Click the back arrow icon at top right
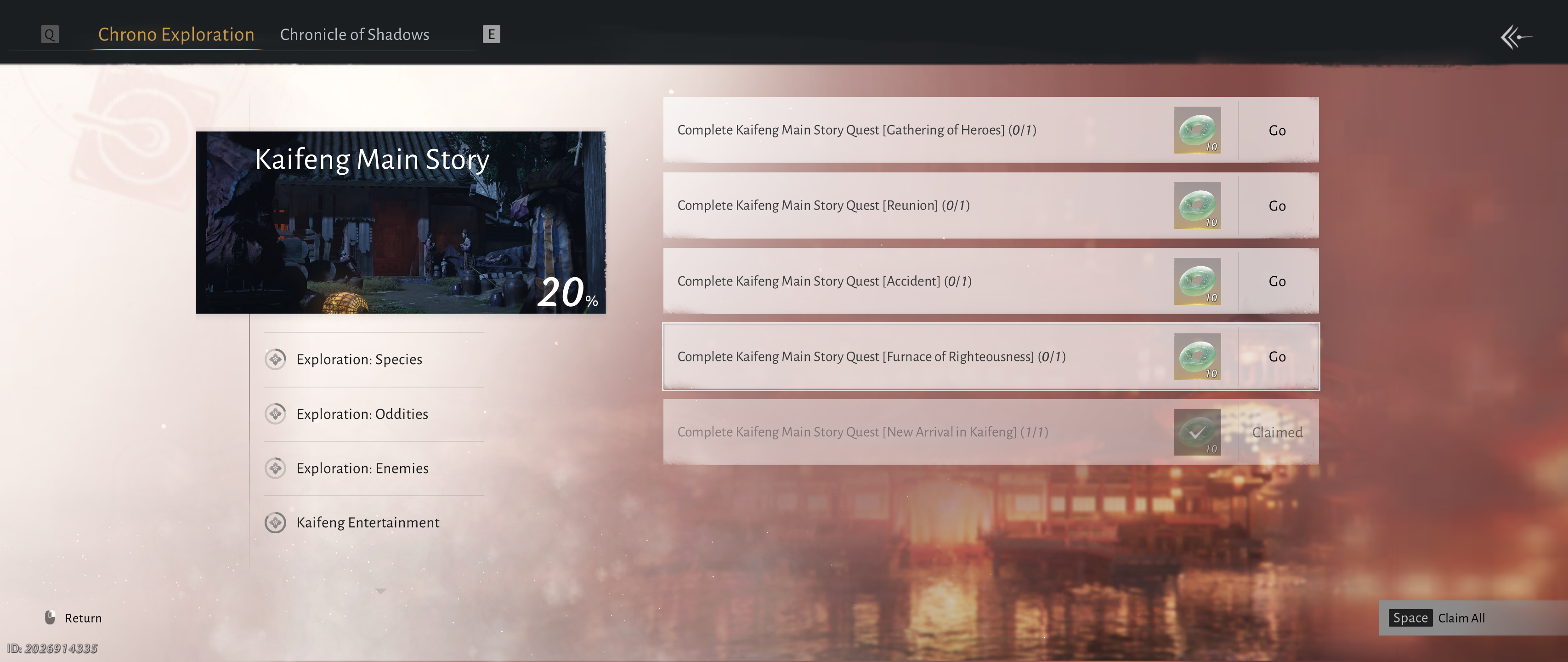Image resolution: width=1568 pixels, height=662 pixels. tap(1516, 36)
